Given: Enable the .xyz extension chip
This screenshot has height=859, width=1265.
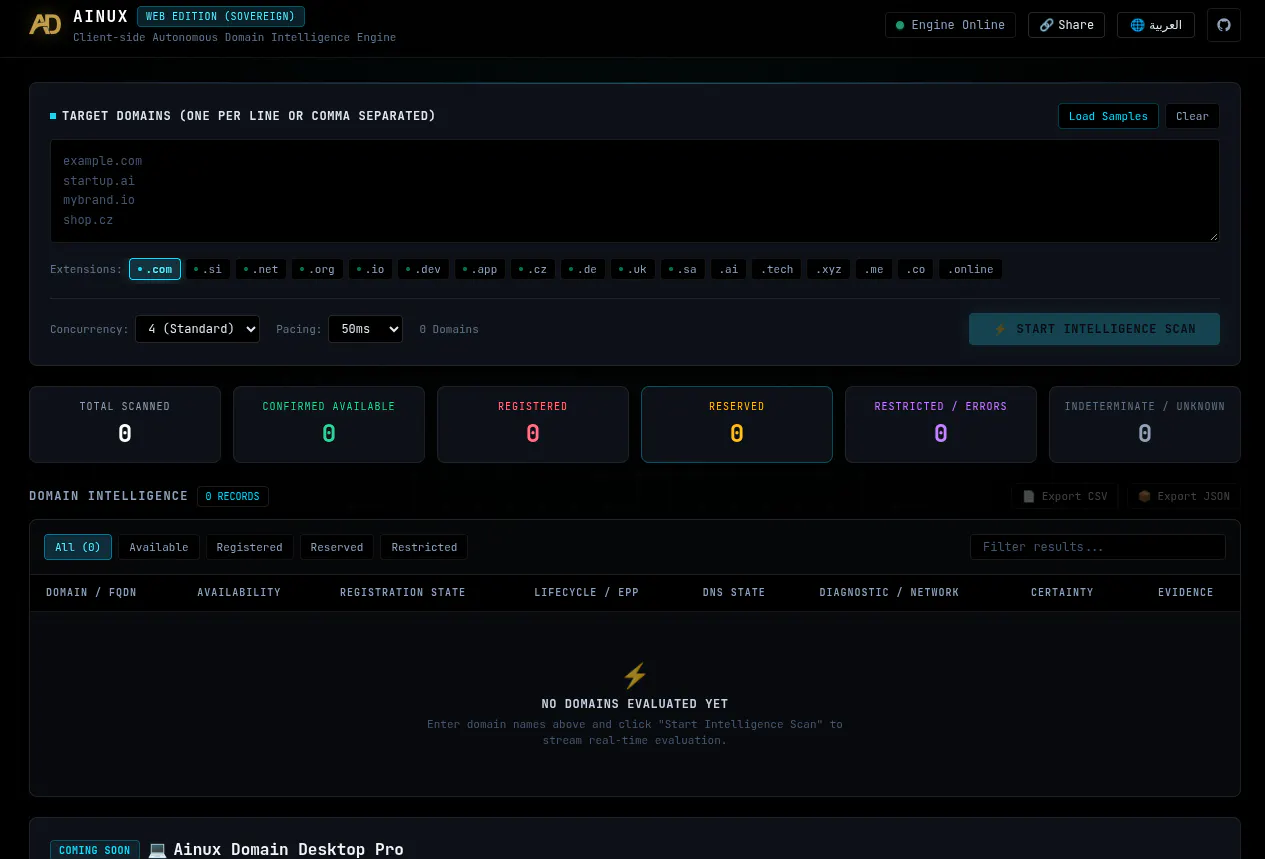Looking at the screenshot, I should point(829,269).
